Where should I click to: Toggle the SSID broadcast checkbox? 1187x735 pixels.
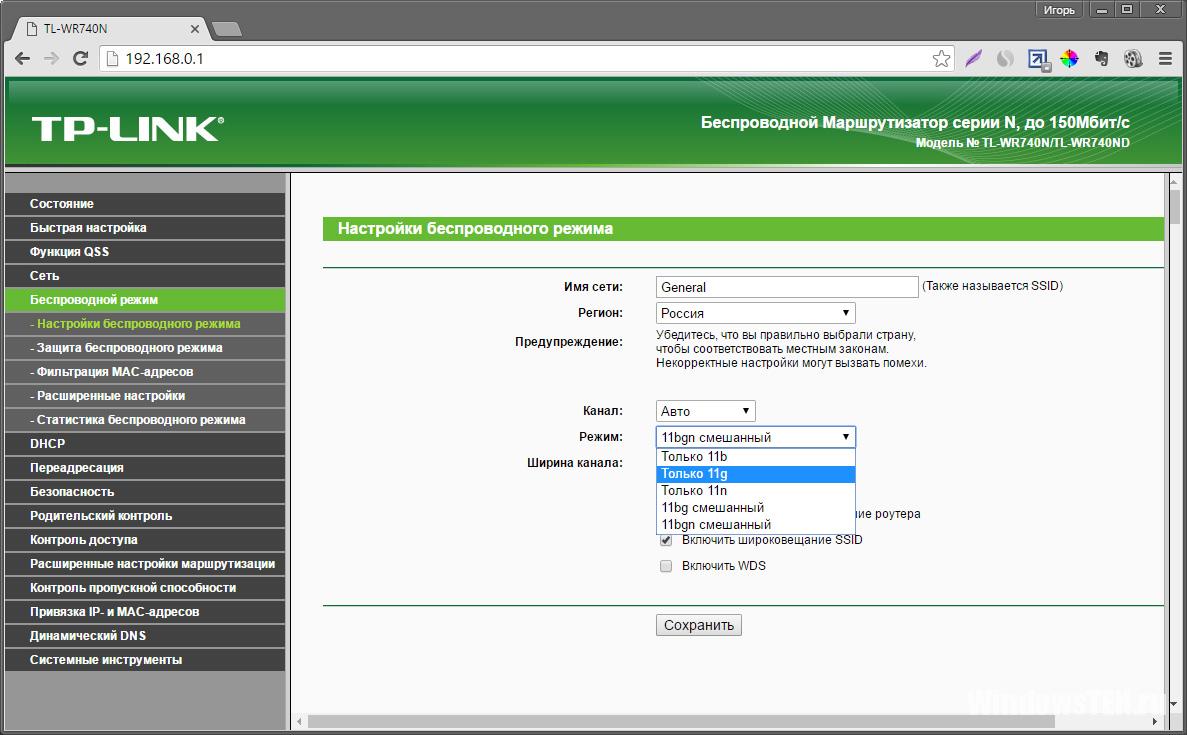(666, 540)
